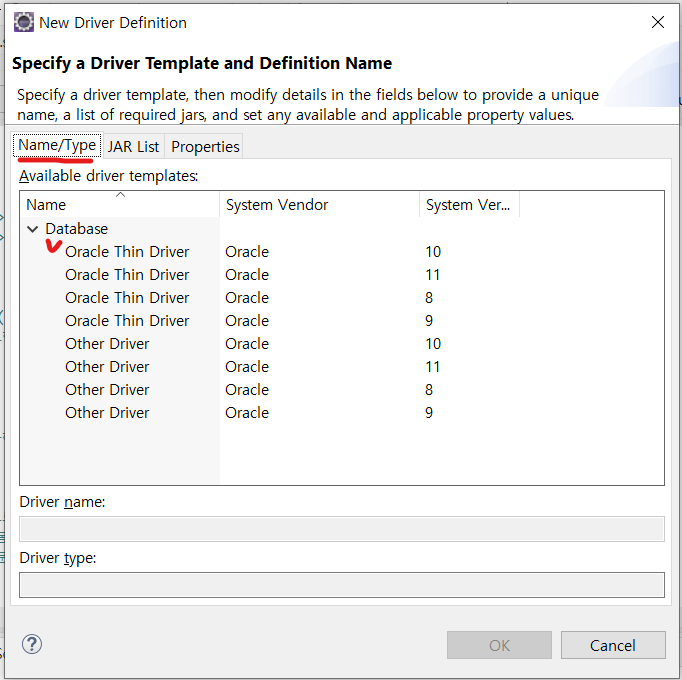This screenshot has width=682, height=680.
Task: Open the JAR List tab
Action: point(134,147)
